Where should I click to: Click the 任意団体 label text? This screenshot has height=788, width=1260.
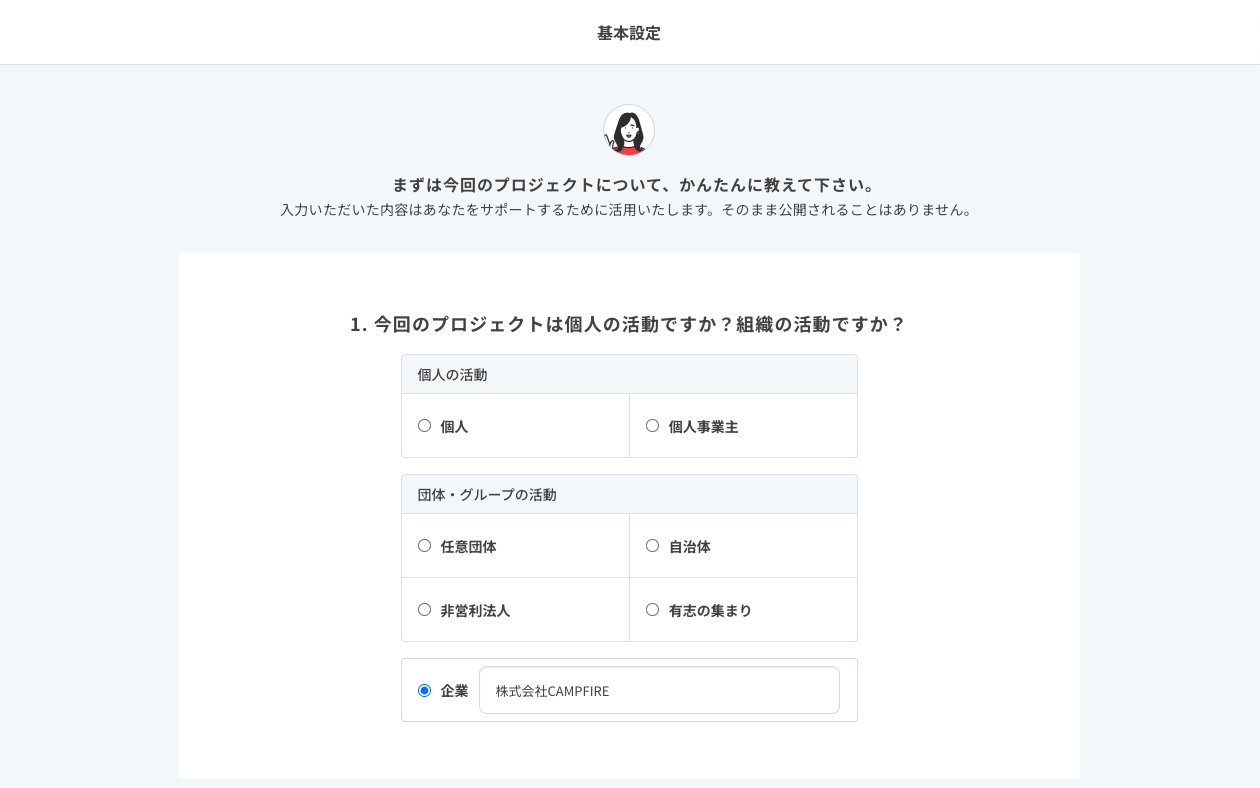tap(468, 547)
